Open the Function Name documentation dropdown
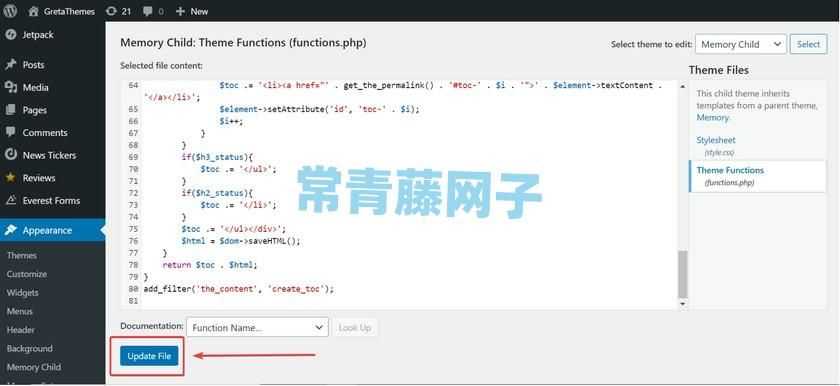840x386 pixels. [x=258, y=328]
